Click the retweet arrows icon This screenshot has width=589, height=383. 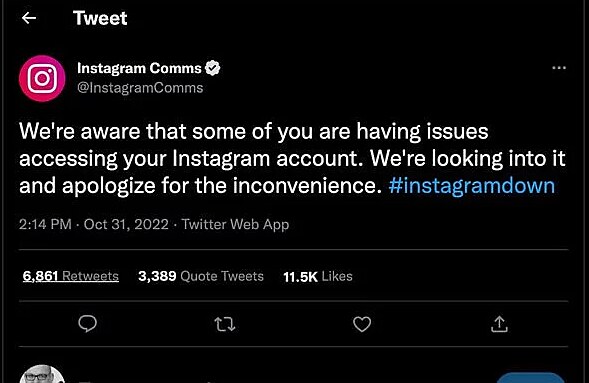(x=225, y=324)
